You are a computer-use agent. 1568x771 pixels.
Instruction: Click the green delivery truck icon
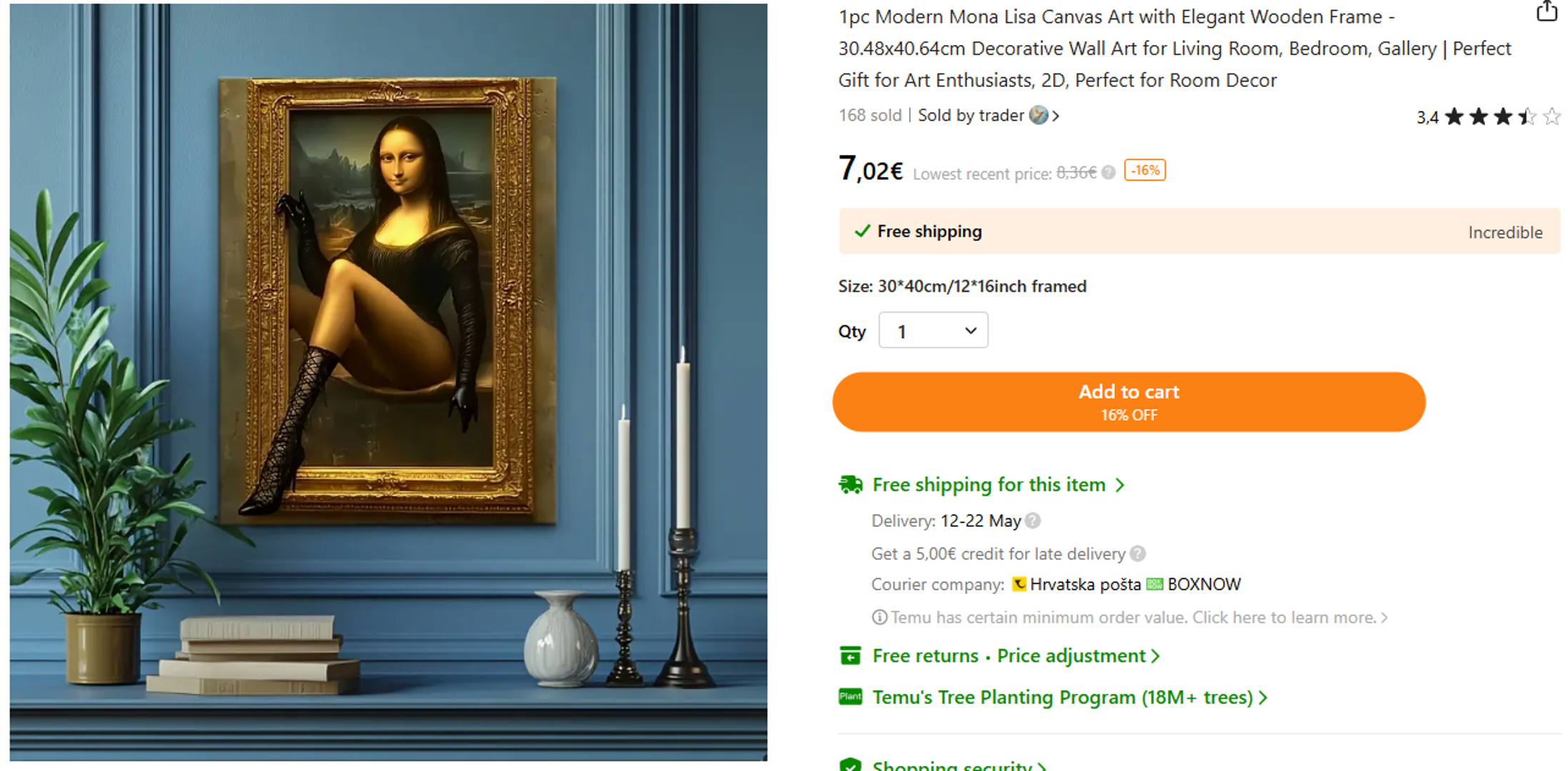850,485
